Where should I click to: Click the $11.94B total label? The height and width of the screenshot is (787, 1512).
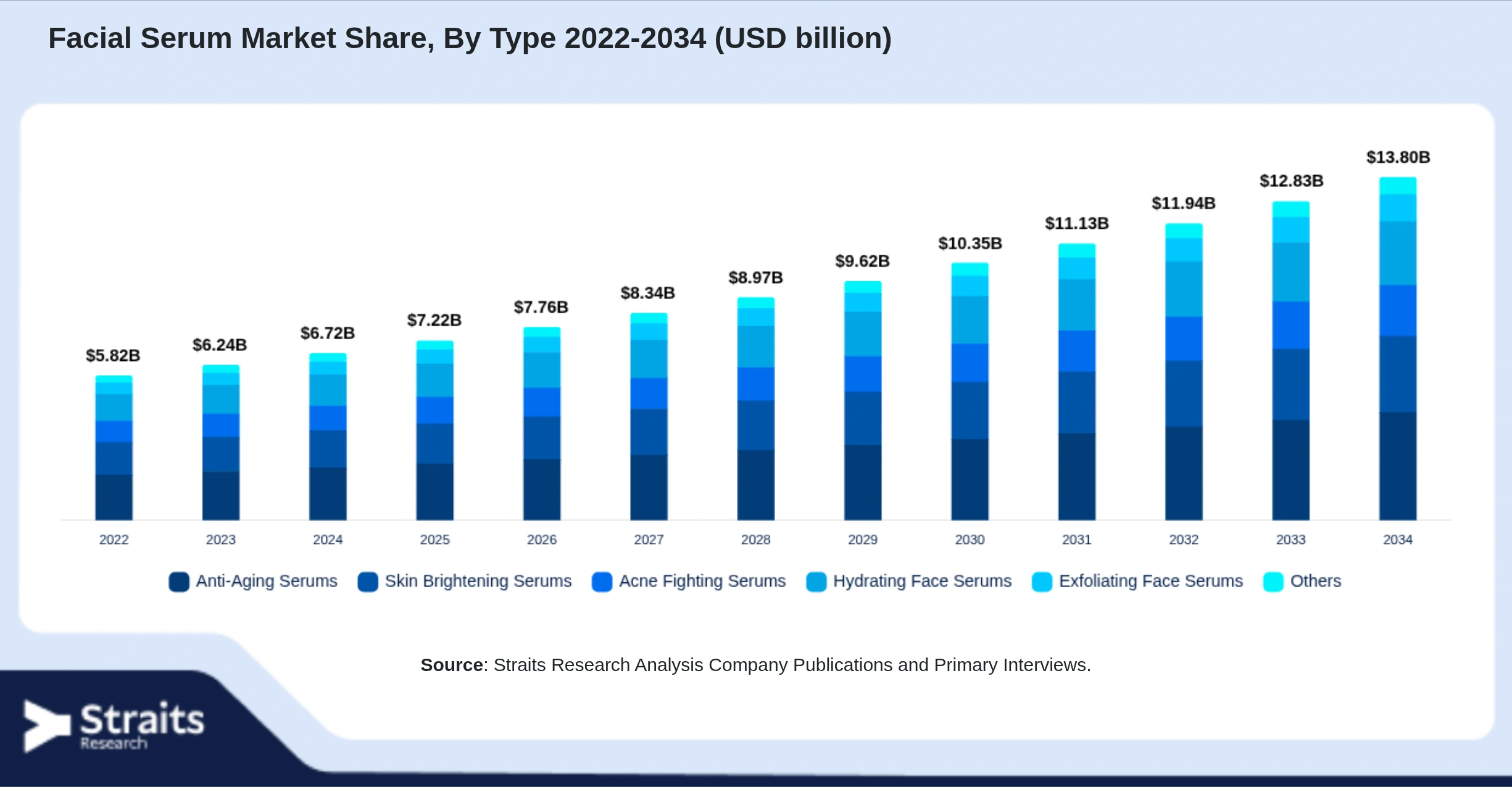pos(1184,204)
